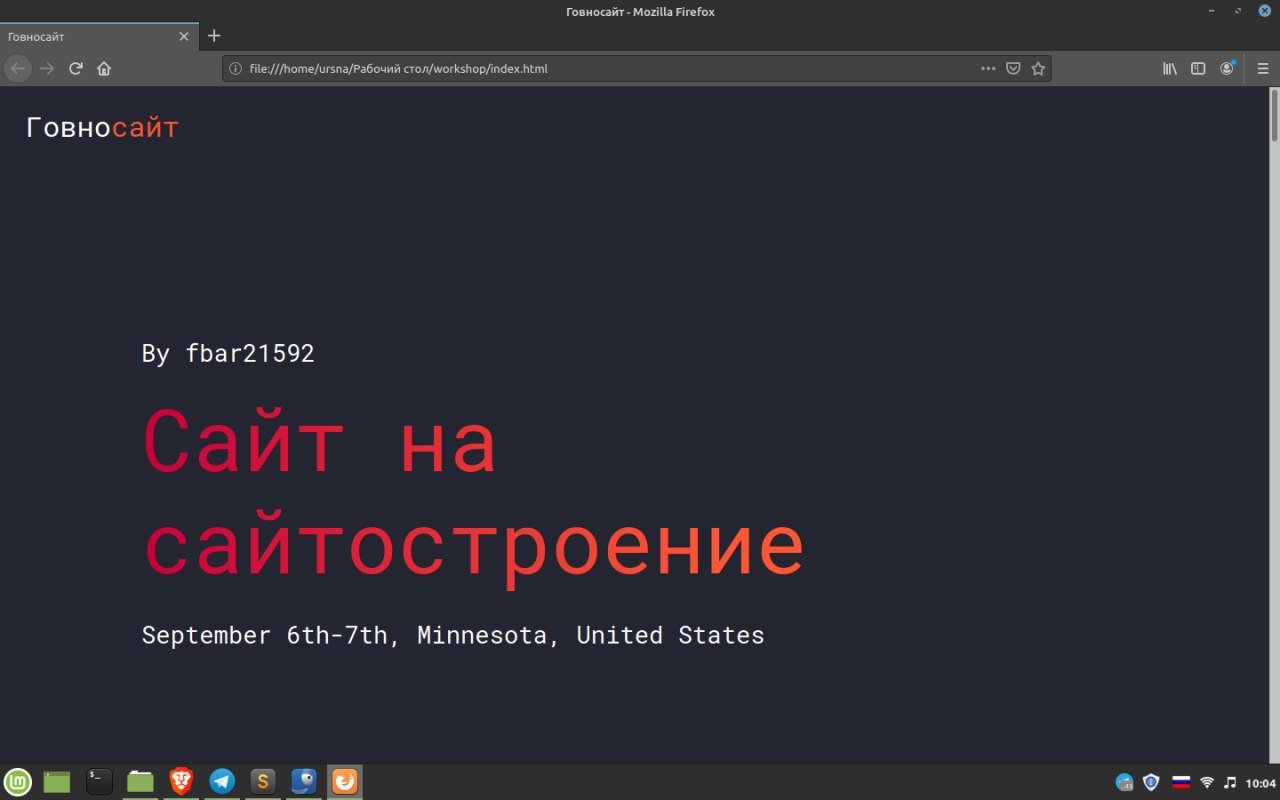Open Sublime Text from the taskbar

tap(263, 782)
